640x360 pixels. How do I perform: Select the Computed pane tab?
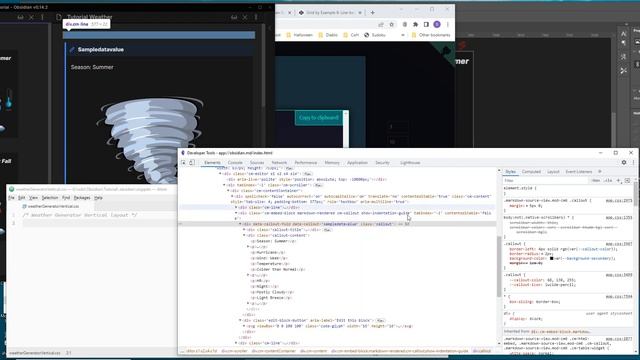(531, 172)
